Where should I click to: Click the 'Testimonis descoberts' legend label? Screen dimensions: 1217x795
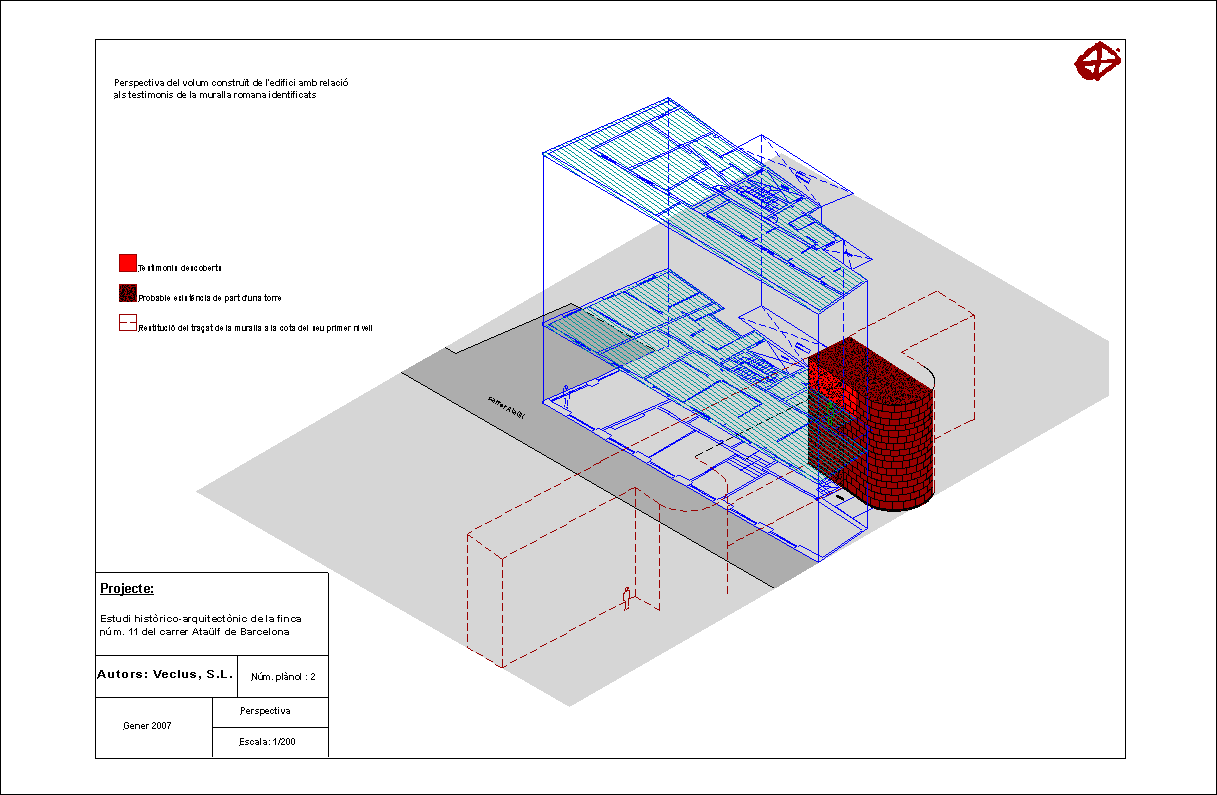coord(180,268)
